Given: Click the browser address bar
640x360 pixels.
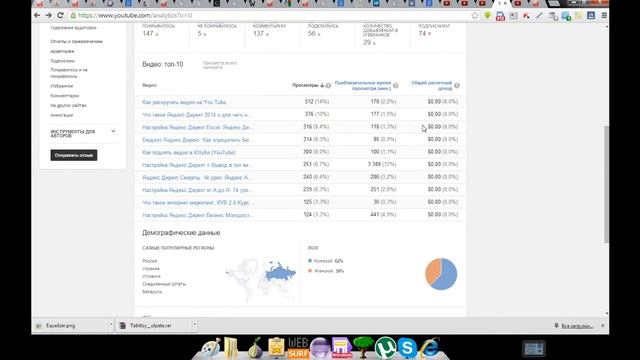Looking at the screenshot, I should pyautogui.click(x=269, y=16).
